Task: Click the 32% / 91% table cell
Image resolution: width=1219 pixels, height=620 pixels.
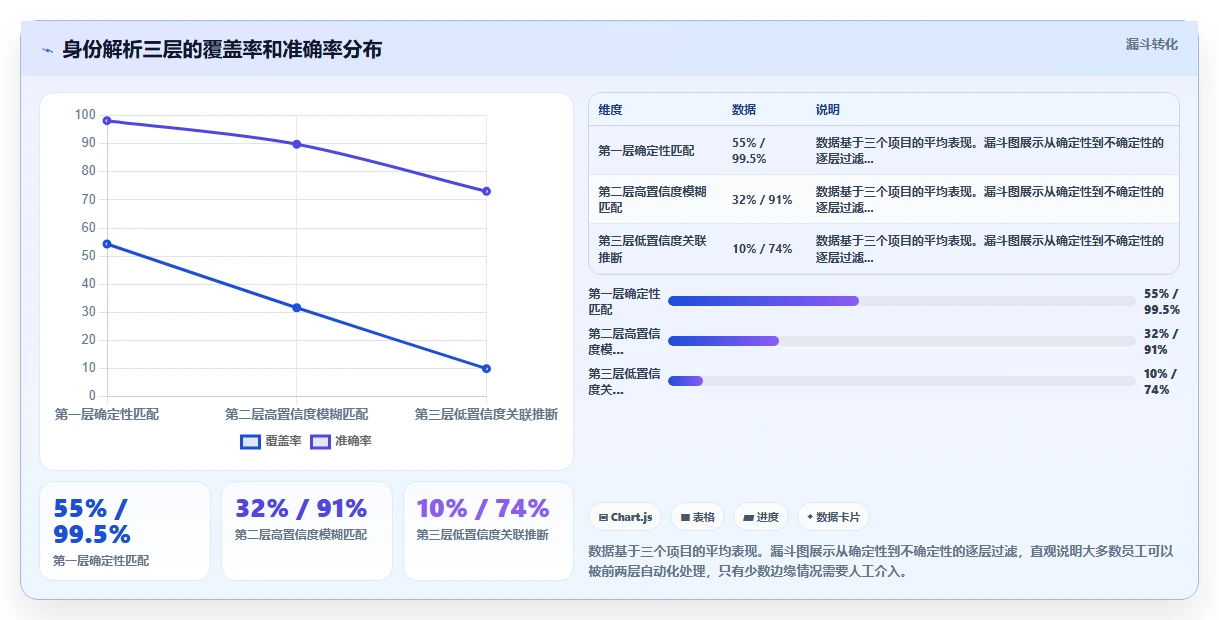Action: tap(765, 200)
